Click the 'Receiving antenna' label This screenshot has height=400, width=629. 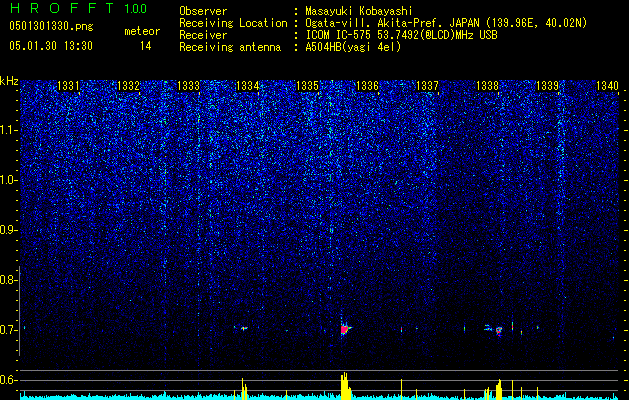230,47
